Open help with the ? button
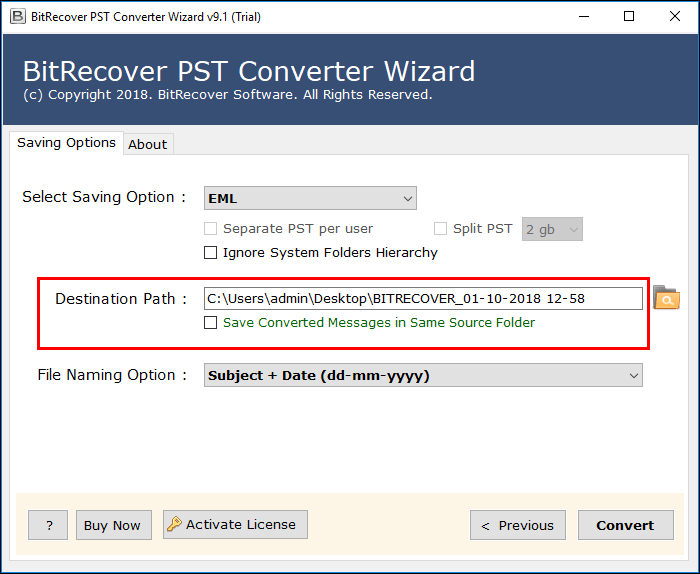The image size is (700, 574). 48,525
